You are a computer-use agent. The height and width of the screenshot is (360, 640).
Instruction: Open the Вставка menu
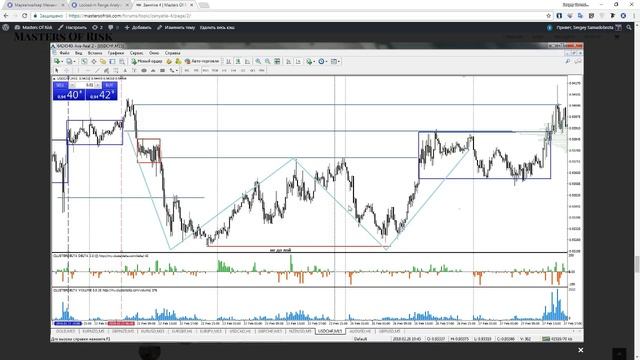click(95, 53)
